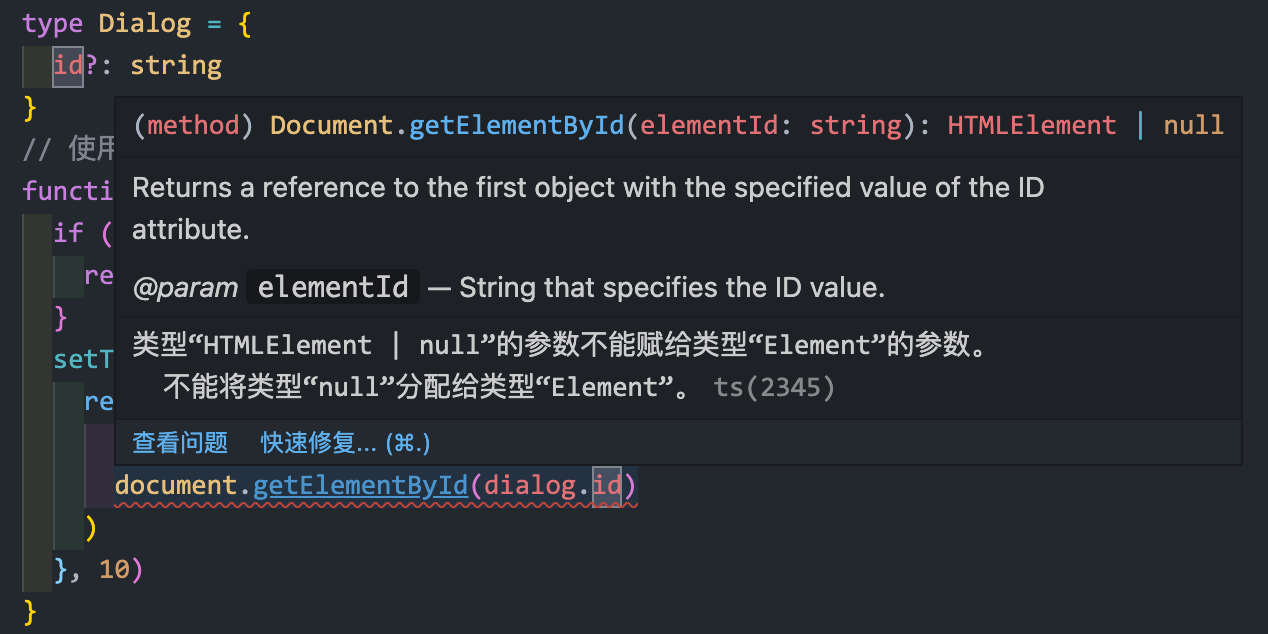The image size is (1268, 634).
Task: Click the @param elementId tag in the docs
Action: coord(276,288)
